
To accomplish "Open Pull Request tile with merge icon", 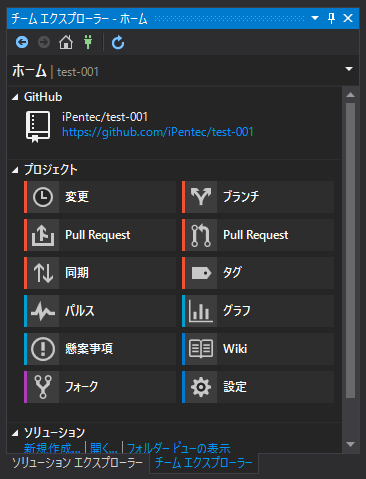I will [x=258, y=235].
